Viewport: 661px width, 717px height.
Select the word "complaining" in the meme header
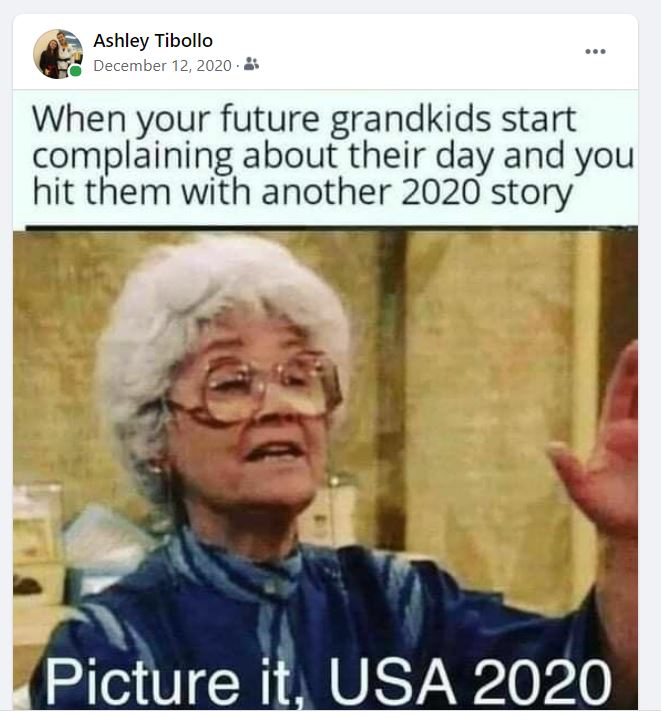[x=133, y=157]
